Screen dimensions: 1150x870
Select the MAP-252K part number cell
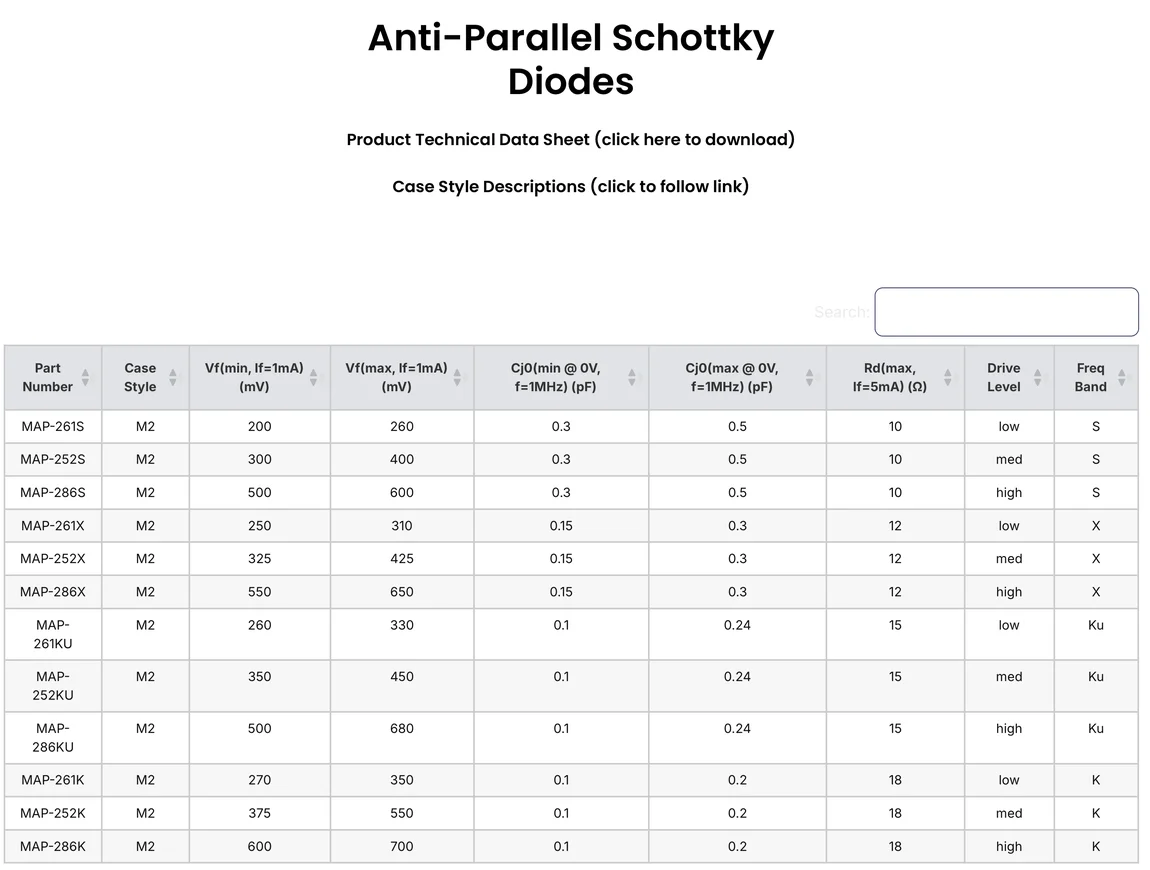[53, 813]
